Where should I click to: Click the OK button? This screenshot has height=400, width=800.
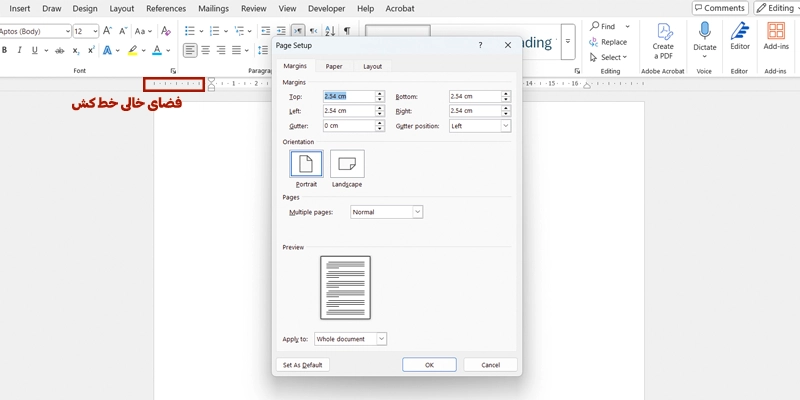coord(429,365)
